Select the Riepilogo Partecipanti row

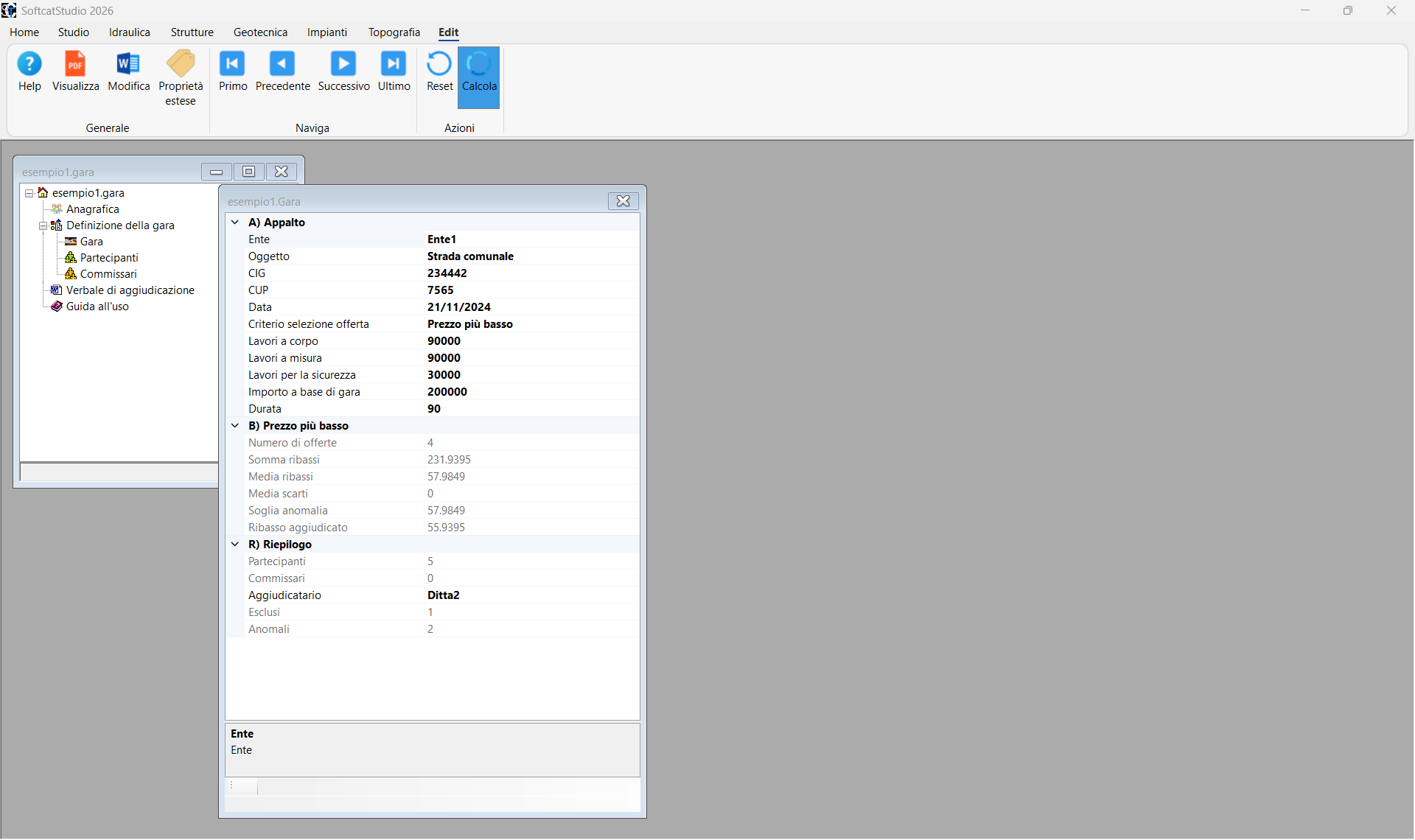click(441, 561)
